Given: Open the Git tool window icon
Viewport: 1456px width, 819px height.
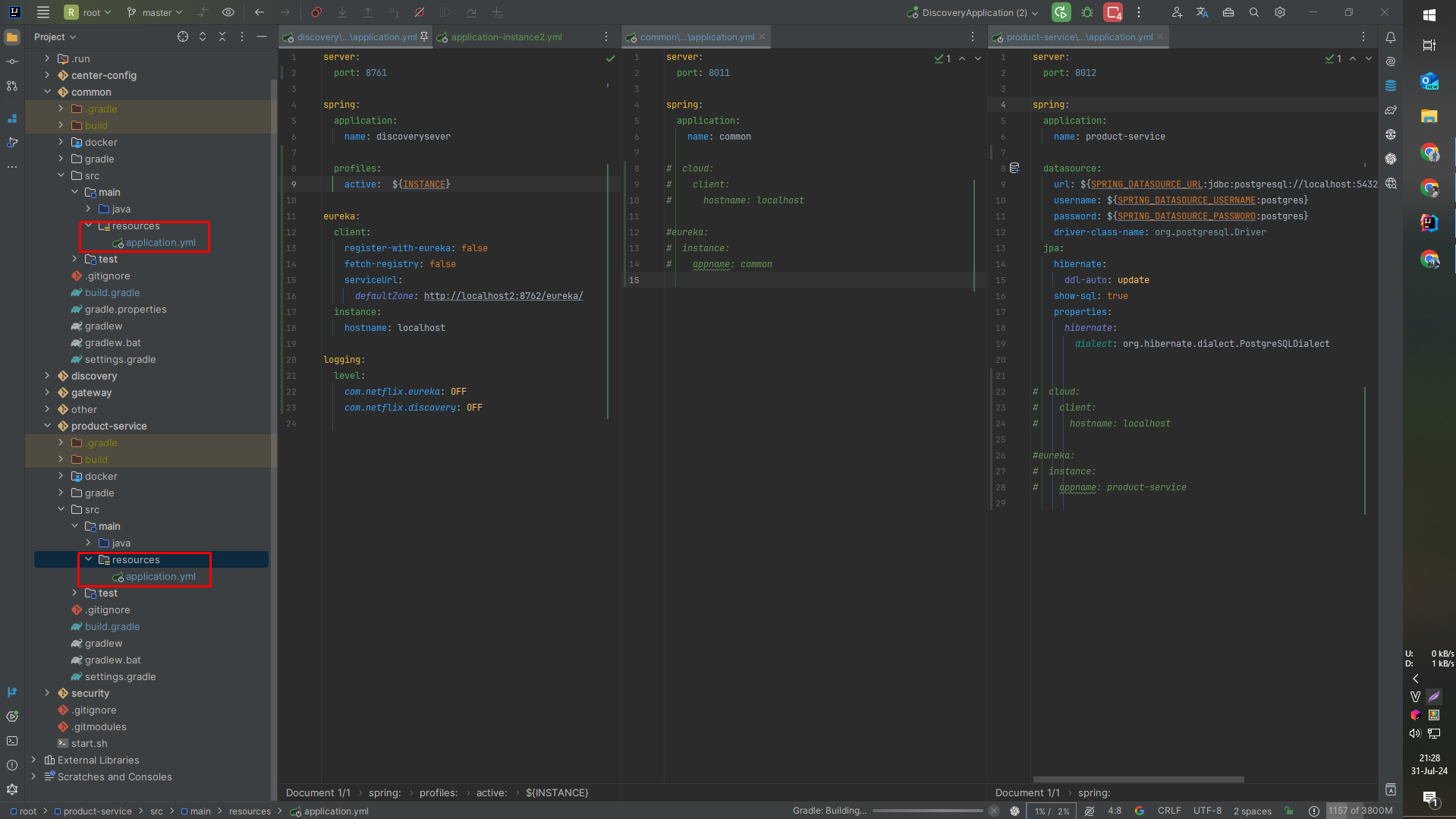Looking at the screenshot, I should pos(12,692).
